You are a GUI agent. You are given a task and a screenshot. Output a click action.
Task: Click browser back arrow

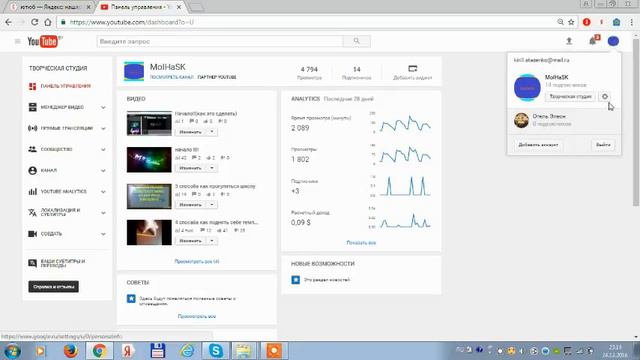point(9,22)
